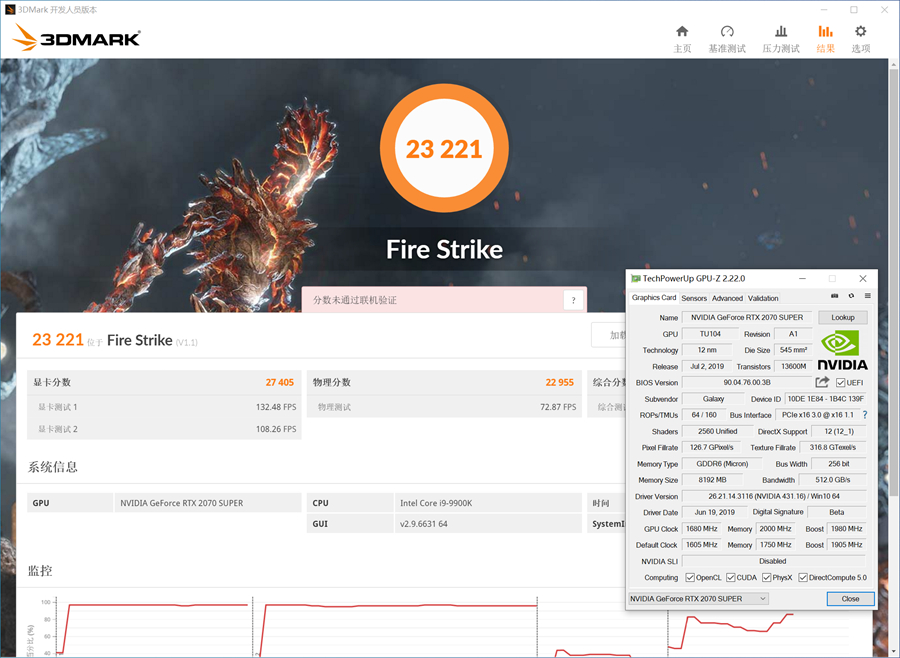Click the GPU-Z refresh icon
900x658 pixels.
click(x=851, y=296)
